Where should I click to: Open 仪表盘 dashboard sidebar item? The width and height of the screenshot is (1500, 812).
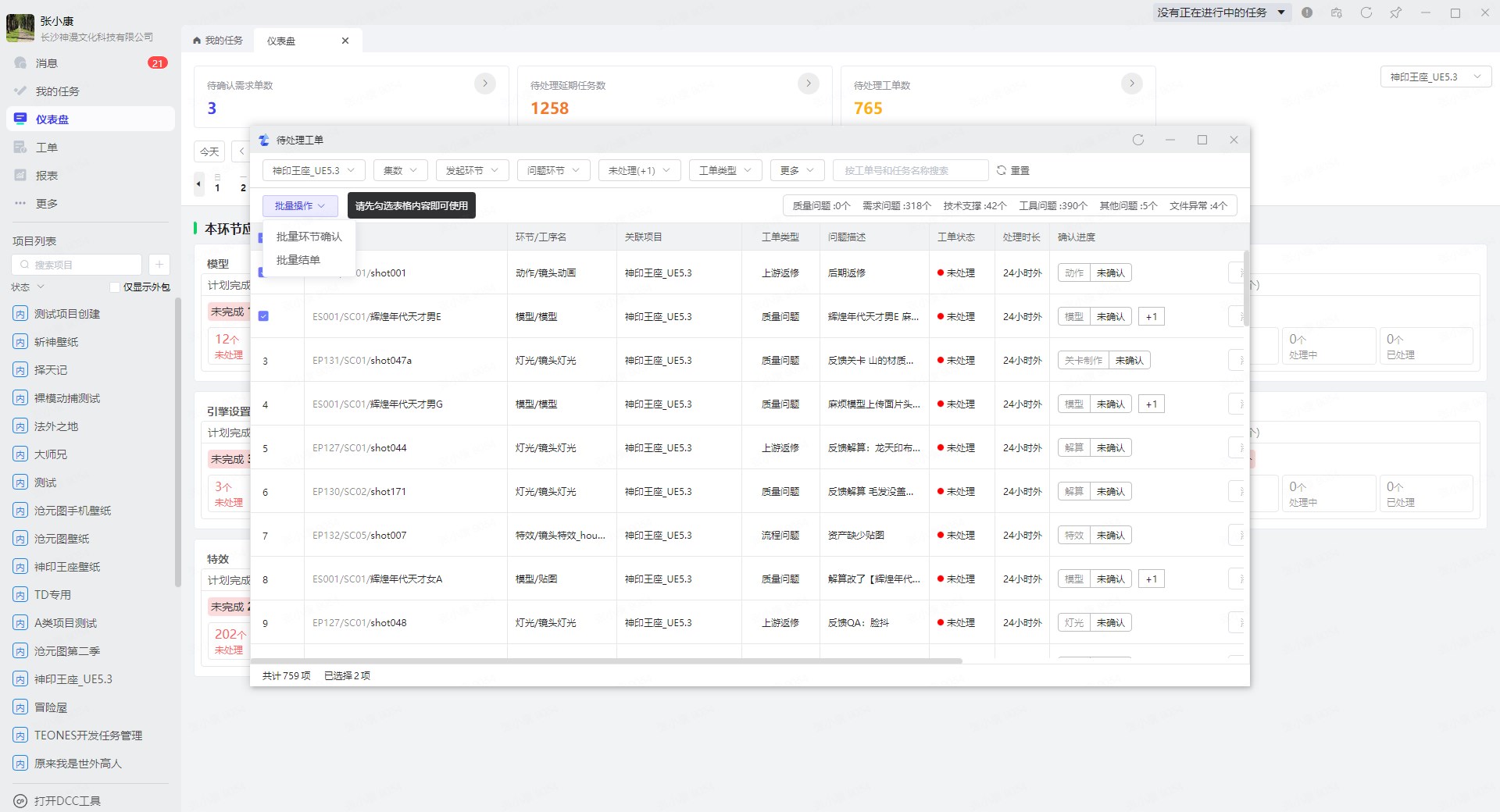pos(90,119)
